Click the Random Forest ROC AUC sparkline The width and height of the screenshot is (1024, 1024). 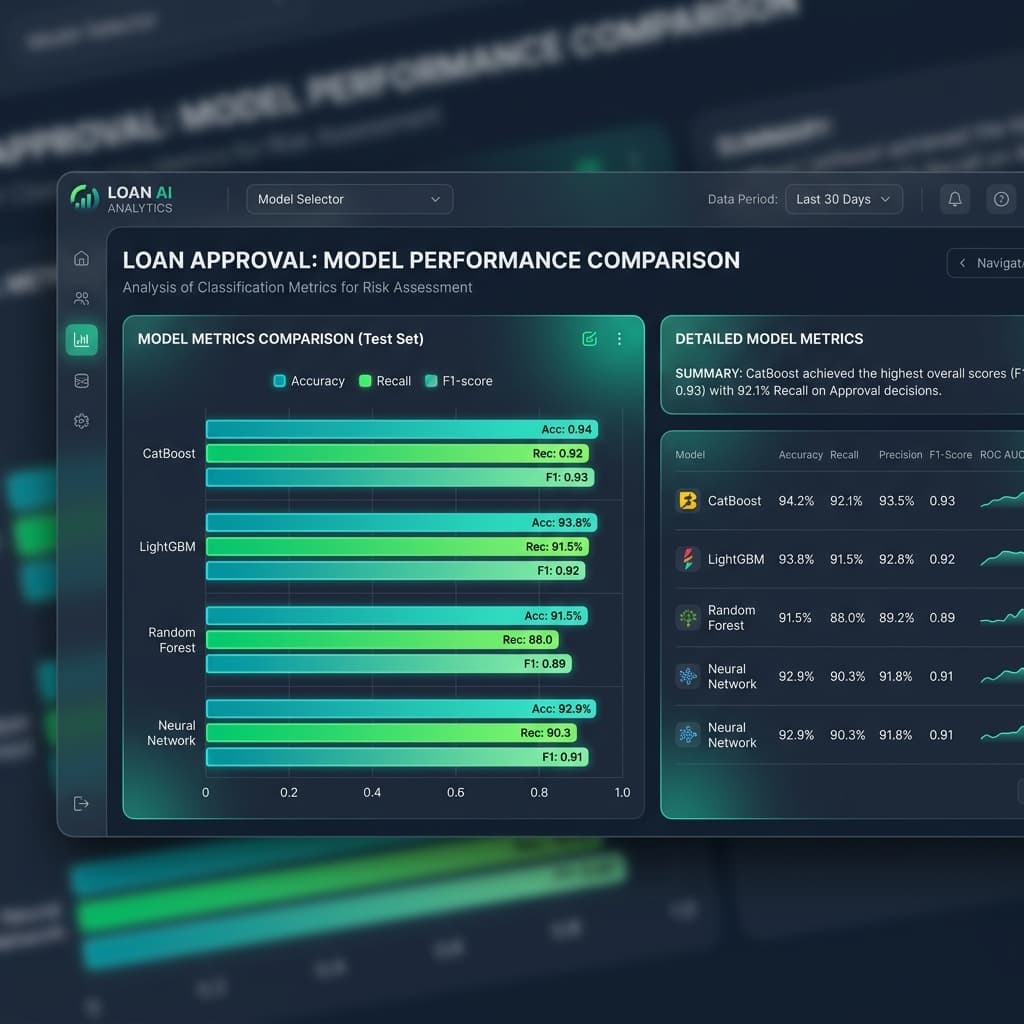pyautogui.click(x=1002, y=616)
